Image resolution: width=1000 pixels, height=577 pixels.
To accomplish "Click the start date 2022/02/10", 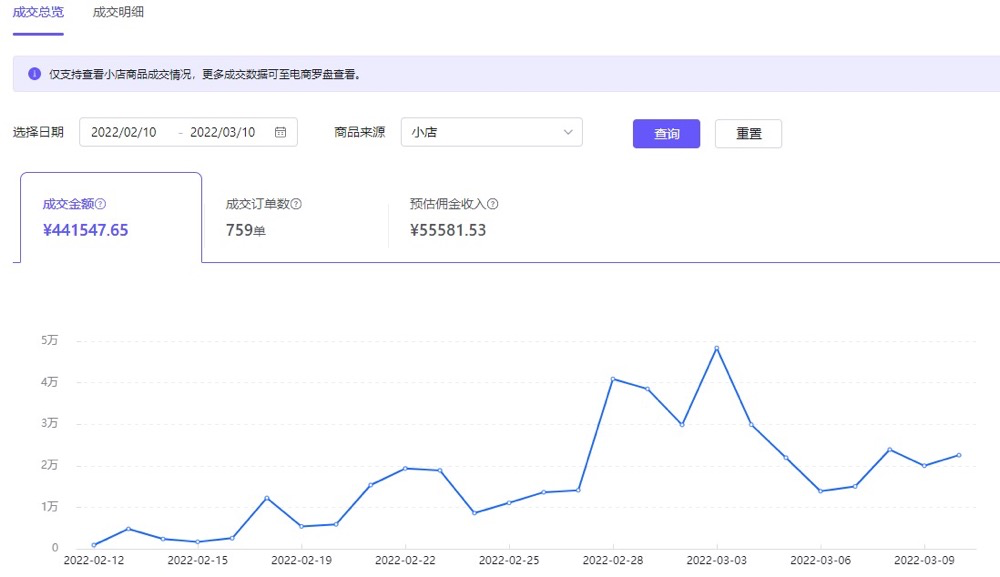I will pyautogui.click(x=122, y=131).
